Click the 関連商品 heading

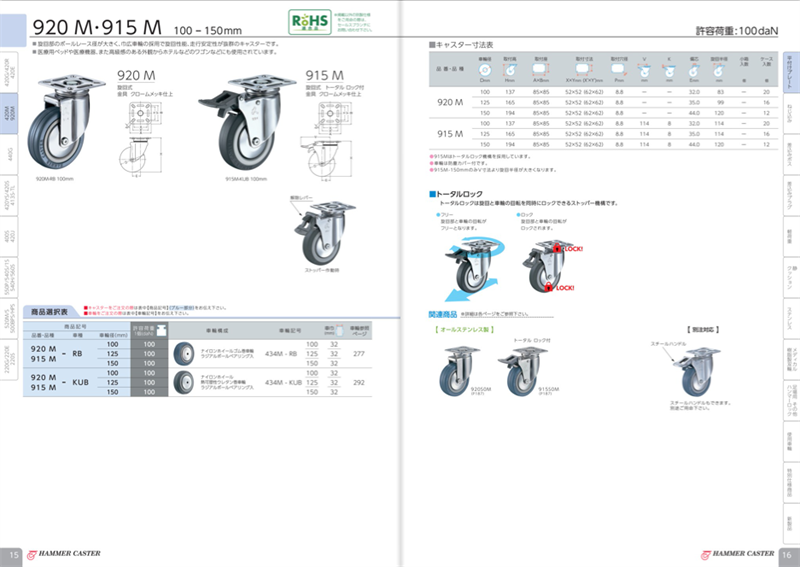click(442, 314)
